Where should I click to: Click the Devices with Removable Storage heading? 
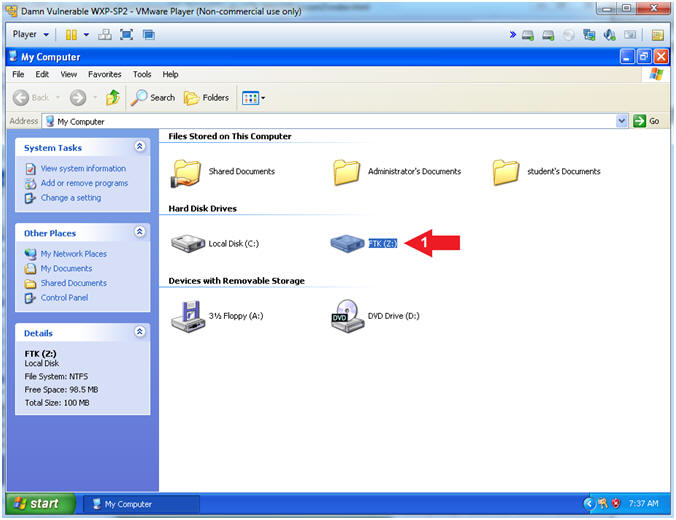pyautogui.click(x=236, y=281)
